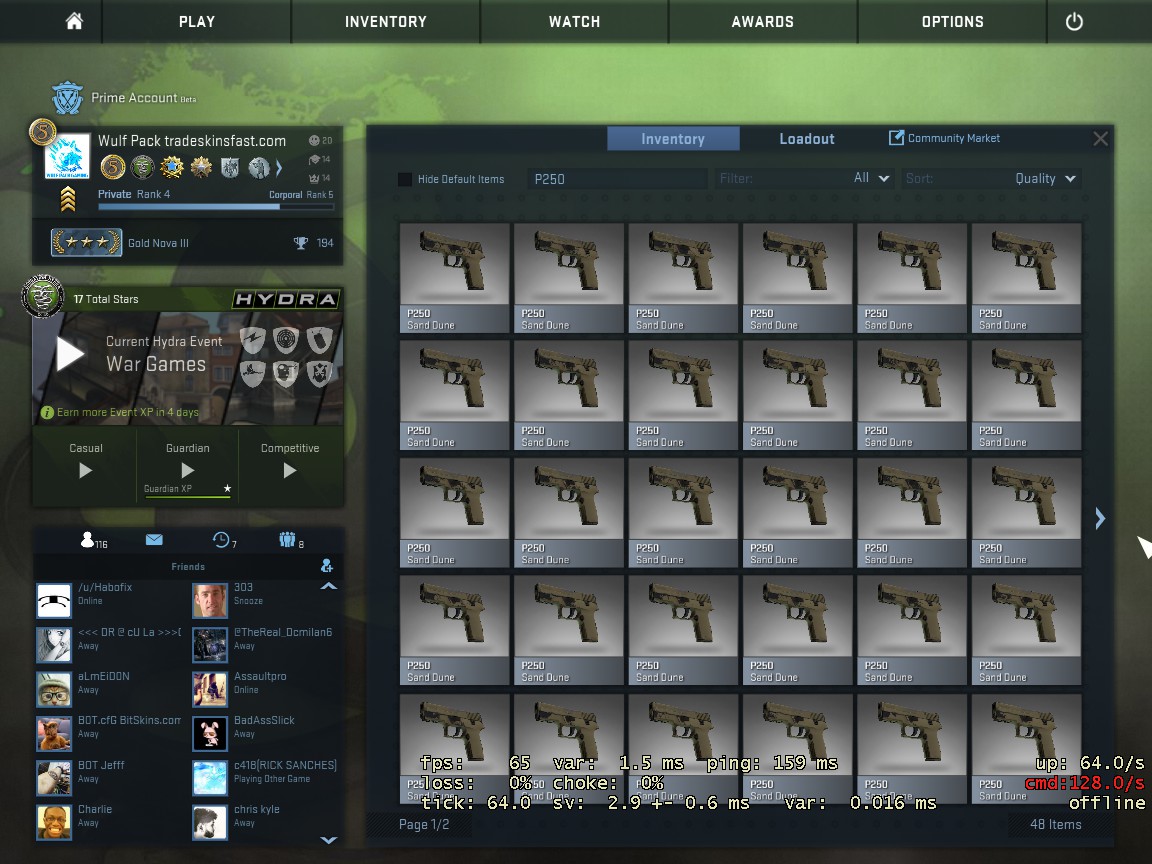Click the Operation Hydra coin icon
The width and height of the screenshot is (1152, 864).
pyautogui.click(x=43, y=296)
